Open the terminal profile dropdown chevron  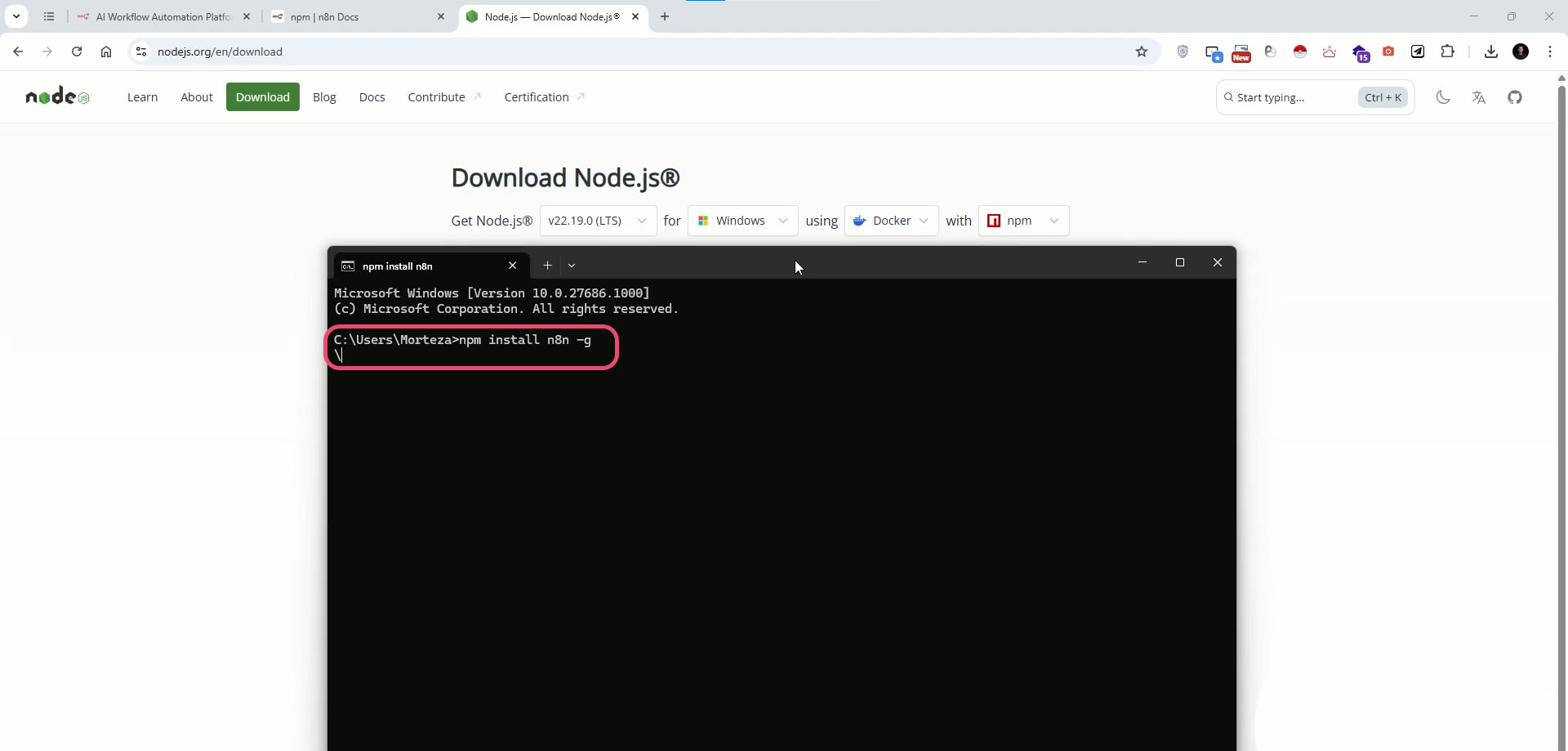pos(572,266)
